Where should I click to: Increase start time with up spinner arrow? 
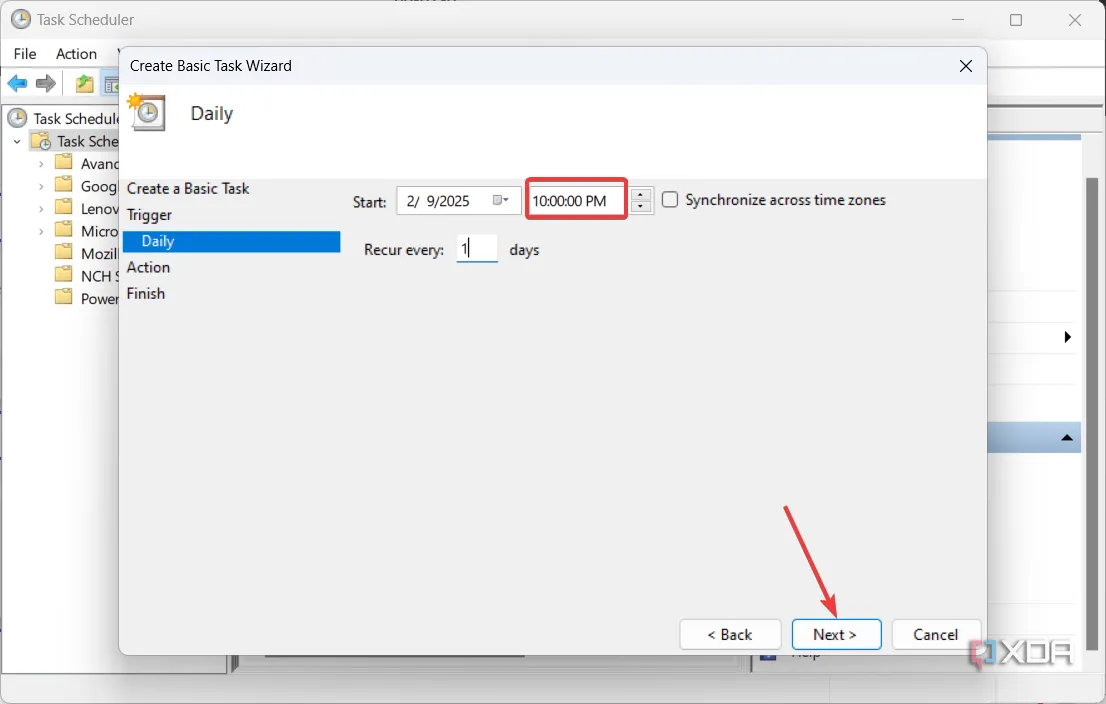641,194
